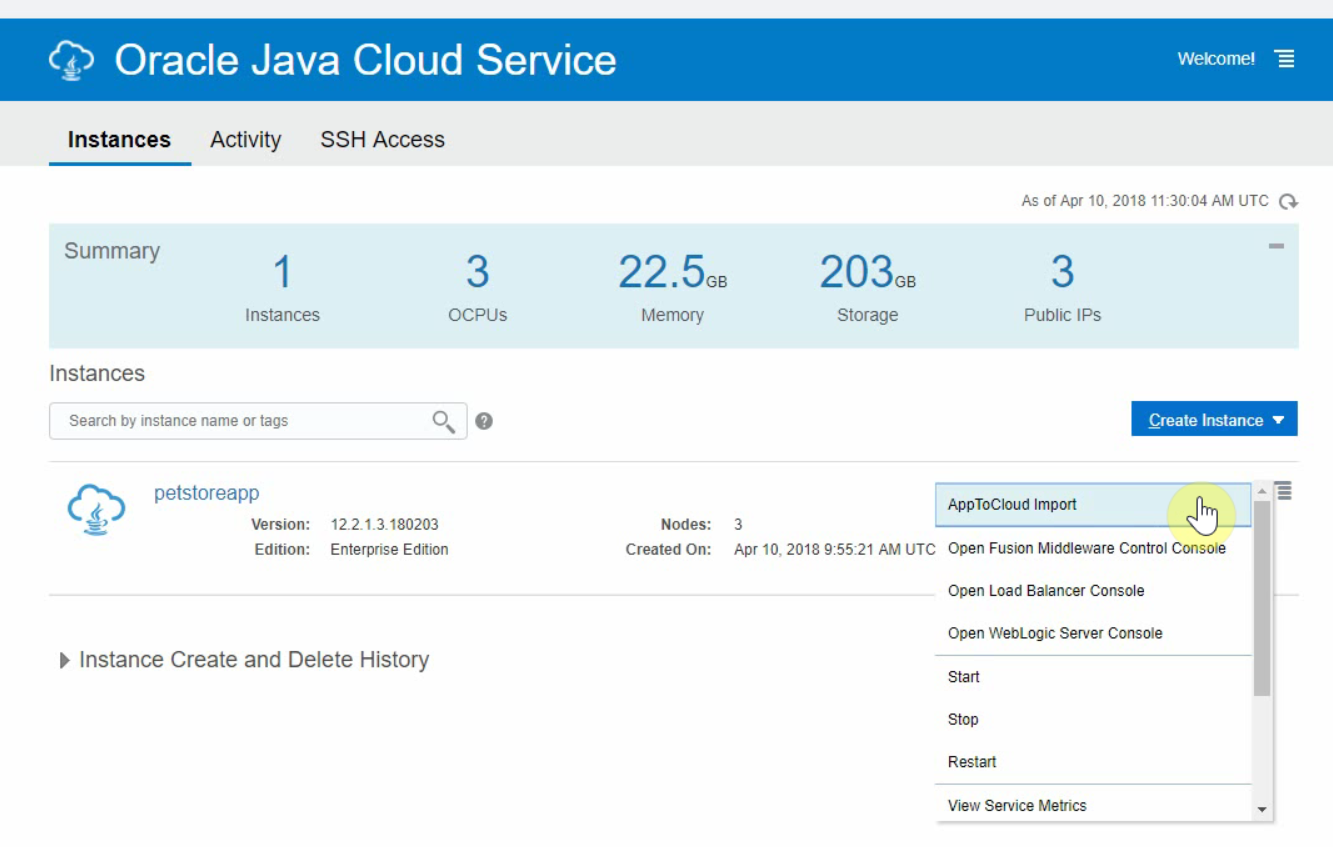Click the Enterprise Edition text

(389, 550)
